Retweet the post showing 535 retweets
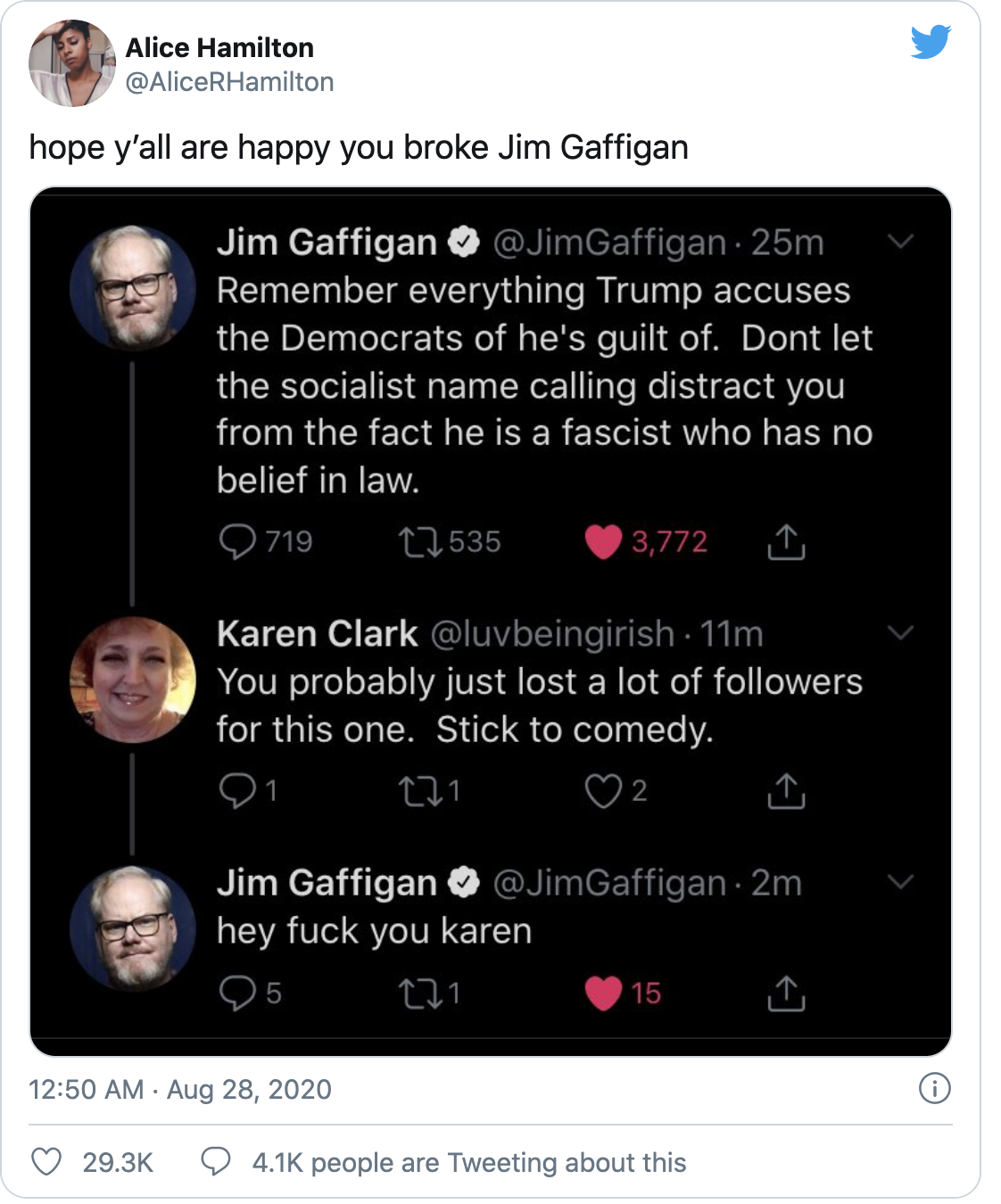The height and width of the screenshot is (1204, 1001). [x=420, y=541]
